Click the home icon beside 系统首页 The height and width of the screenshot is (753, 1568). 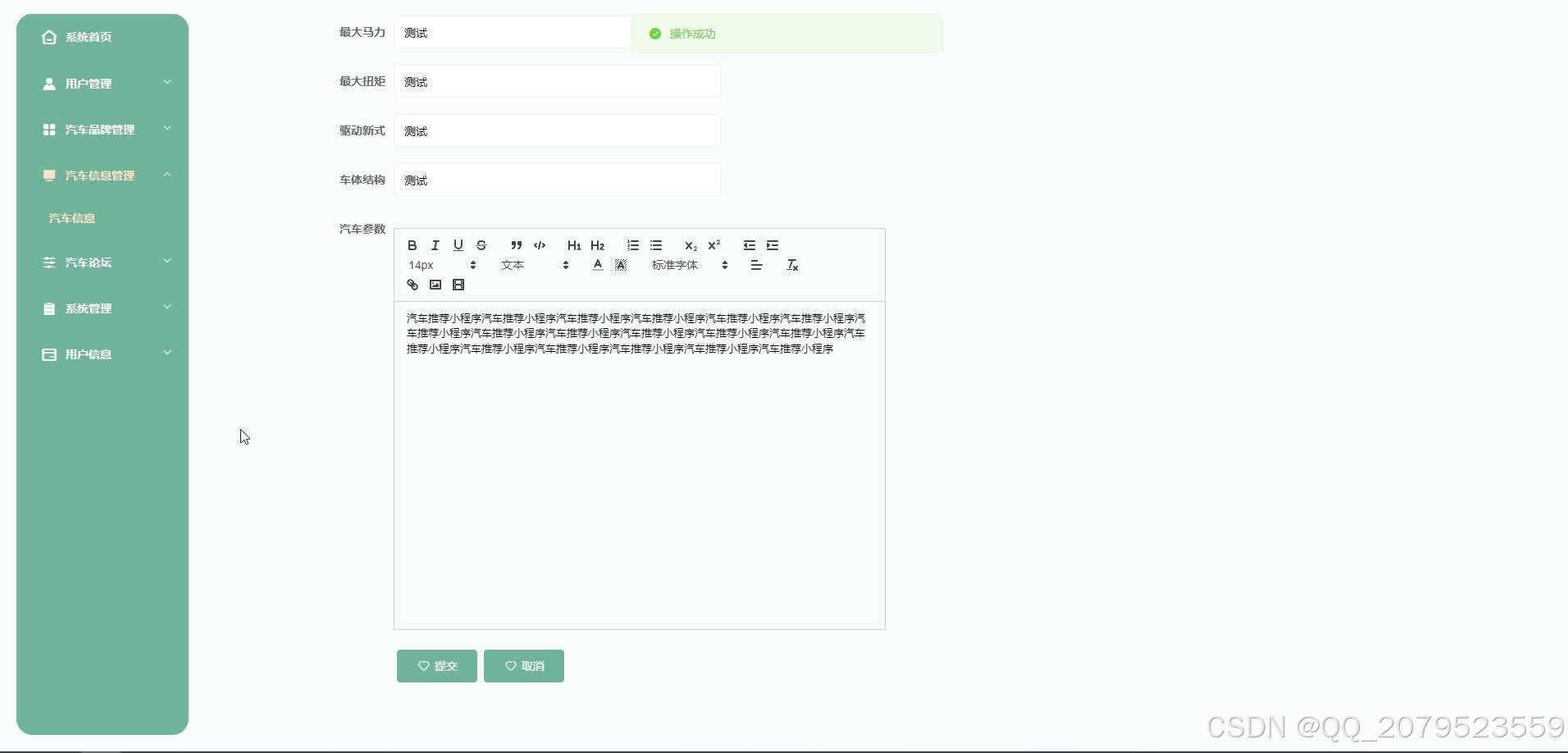49,37
